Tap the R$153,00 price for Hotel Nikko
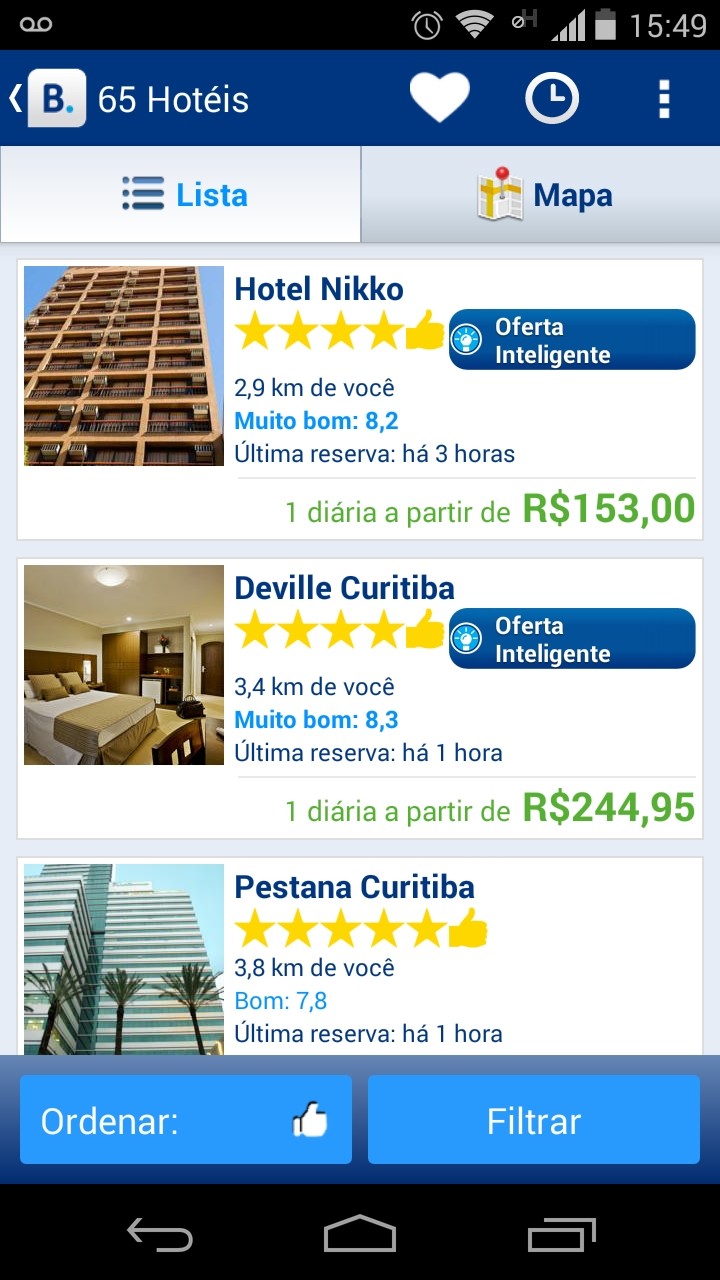 608,509
